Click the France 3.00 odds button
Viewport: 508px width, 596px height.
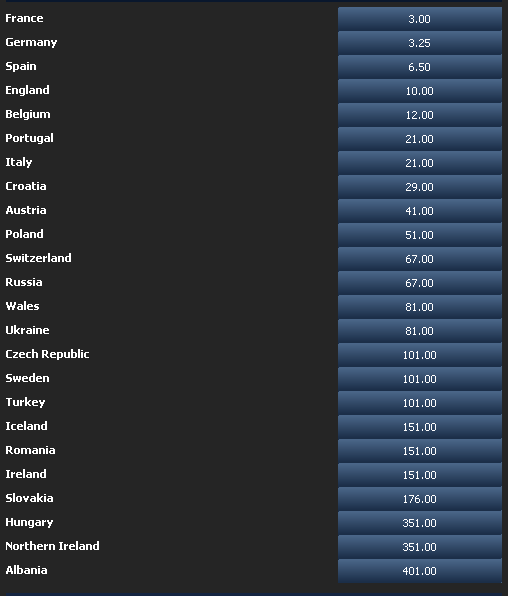[420, 19]
